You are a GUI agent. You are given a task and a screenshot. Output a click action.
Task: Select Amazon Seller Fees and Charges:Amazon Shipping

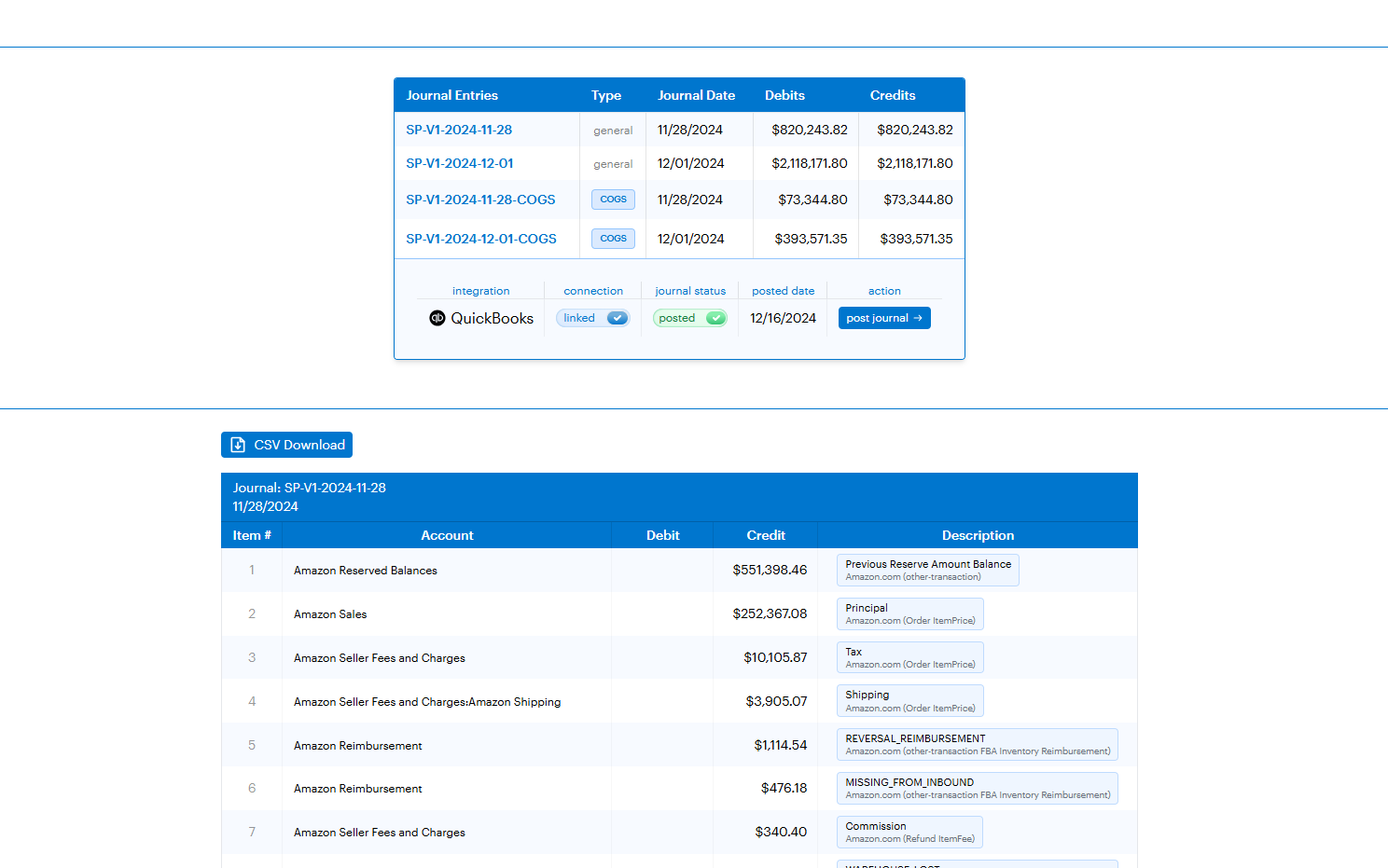(427, 702)
